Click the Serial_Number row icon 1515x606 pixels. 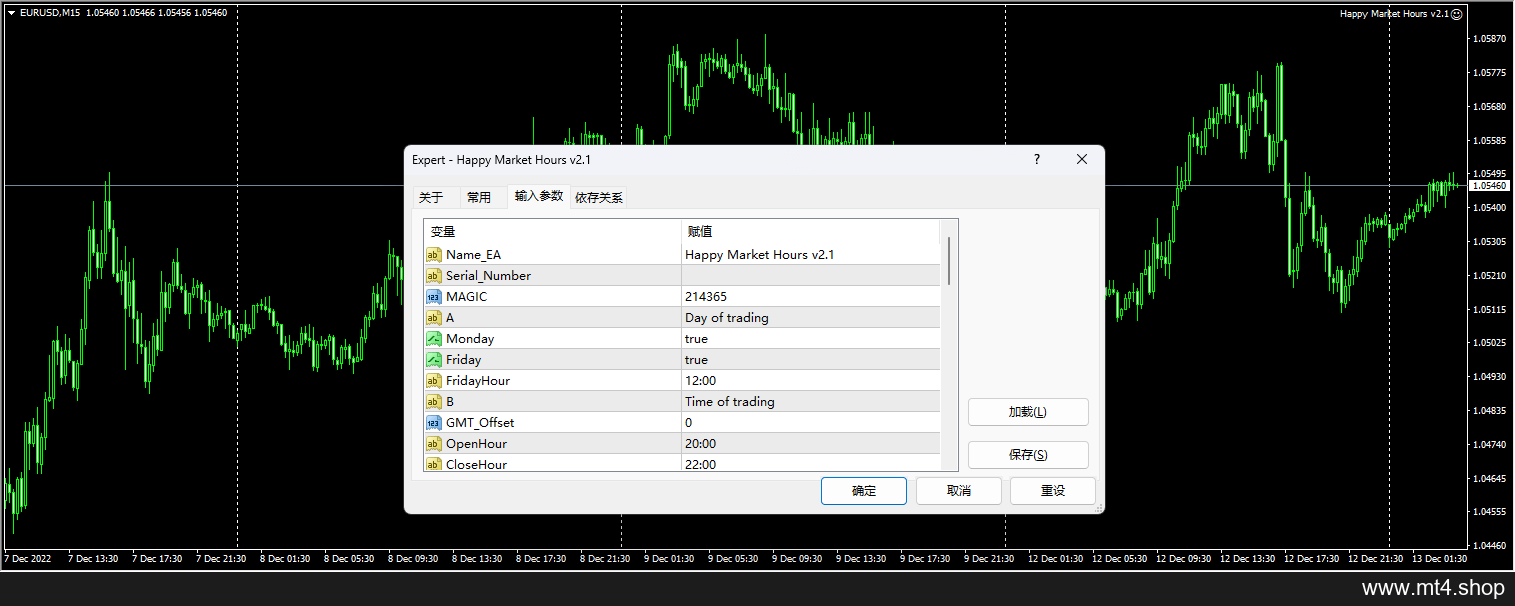coord(433,276)
